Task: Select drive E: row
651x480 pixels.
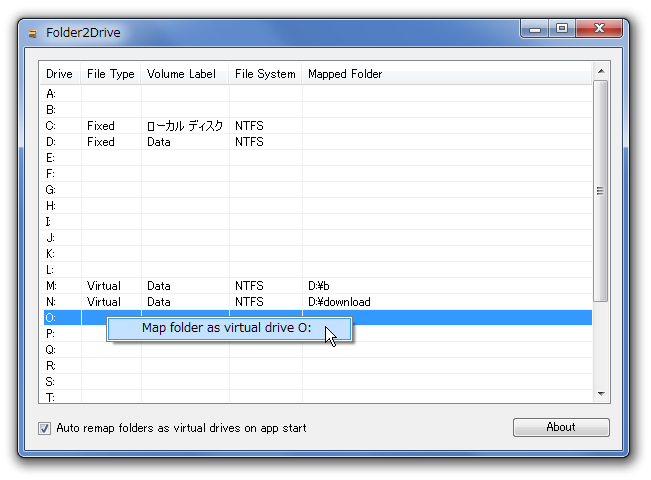Action: 316,158
